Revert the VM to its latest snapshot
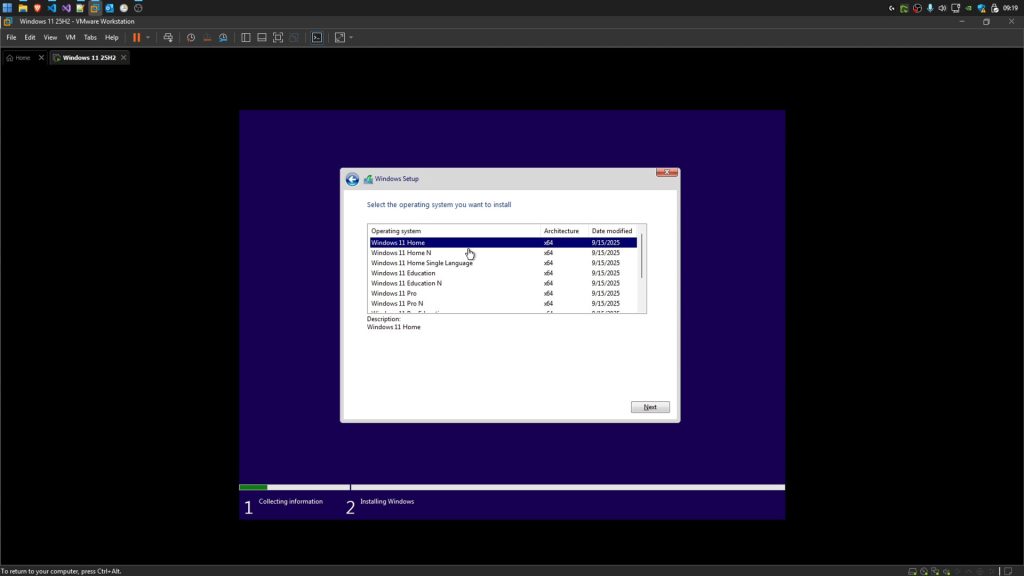 point(206,37)
